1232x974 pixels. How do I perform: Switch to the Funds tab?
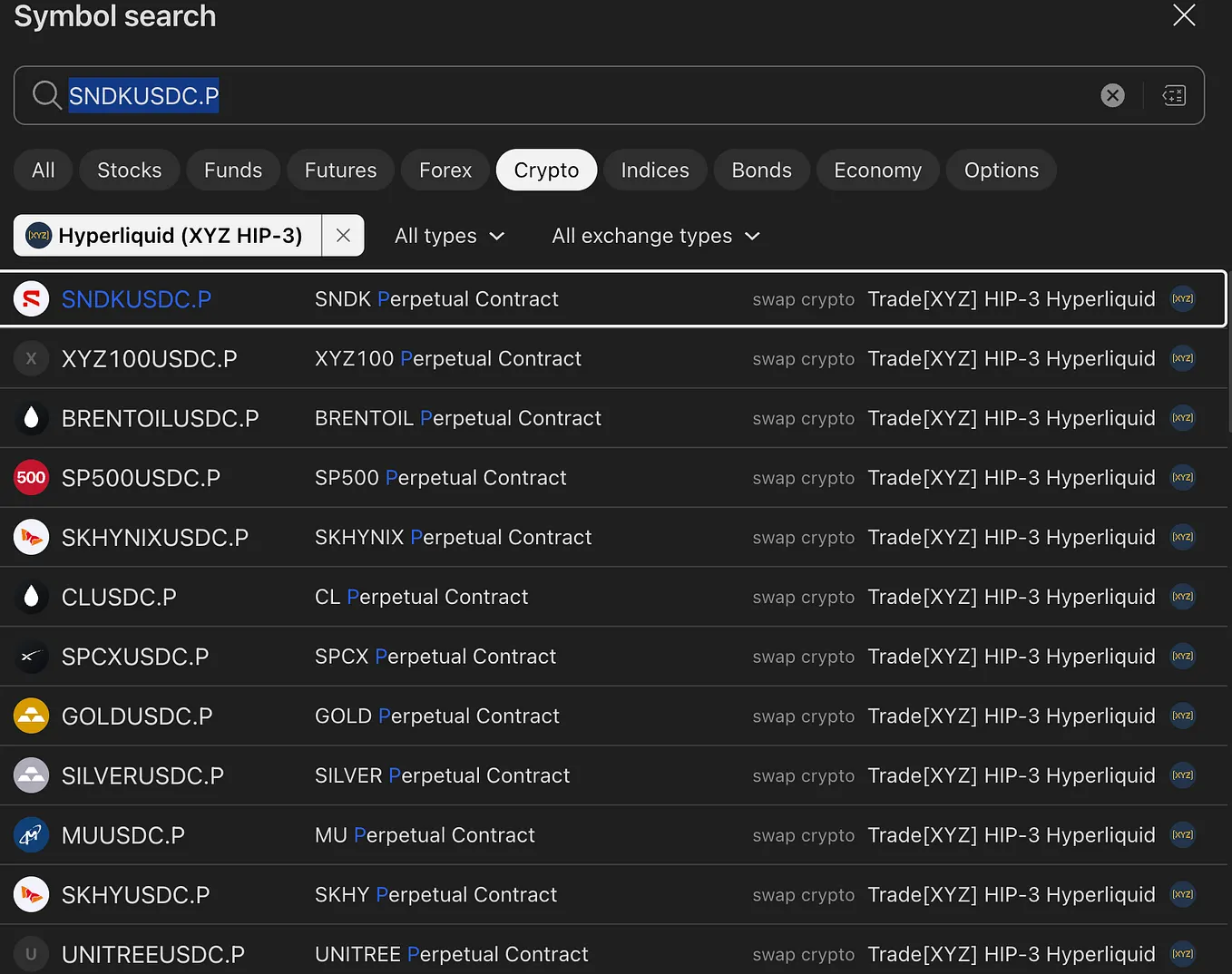(x=233, y=170)
